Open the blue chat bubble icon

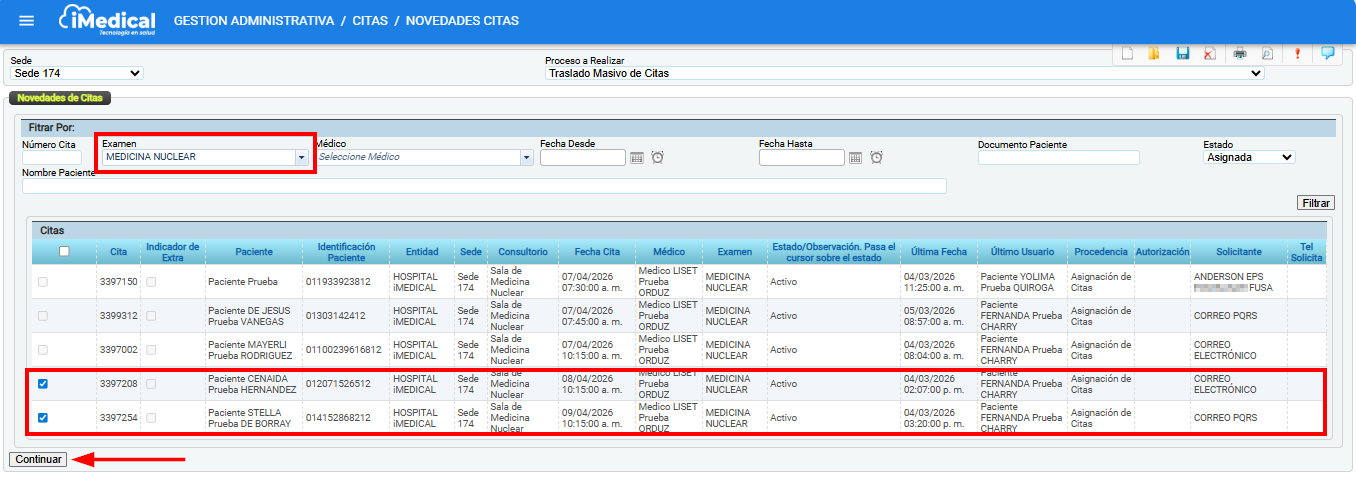pyautogui.click(x=1327, y=54)
